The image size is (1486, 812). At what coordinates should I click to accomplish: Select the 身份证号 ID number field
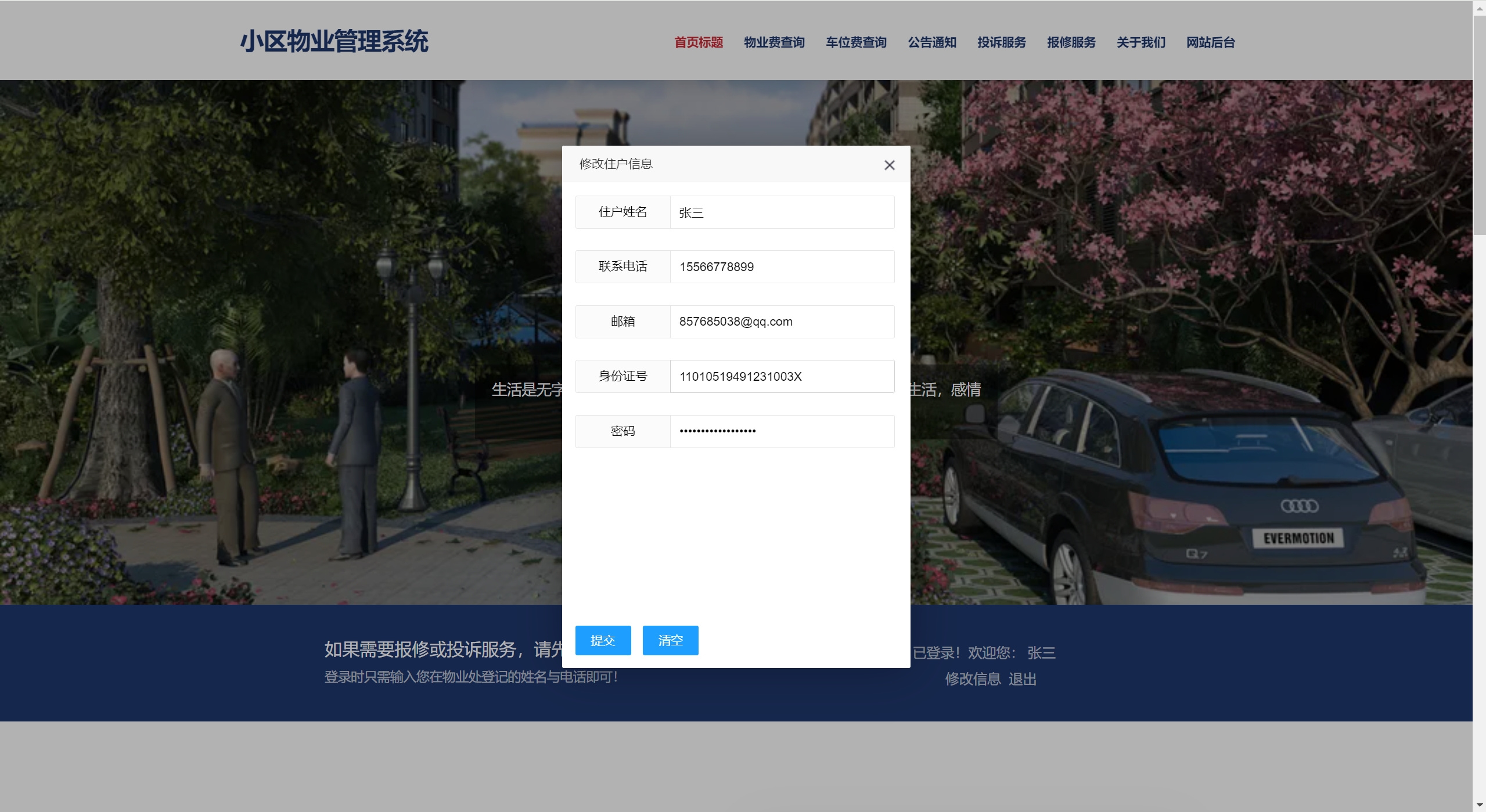tap(782, 377)
